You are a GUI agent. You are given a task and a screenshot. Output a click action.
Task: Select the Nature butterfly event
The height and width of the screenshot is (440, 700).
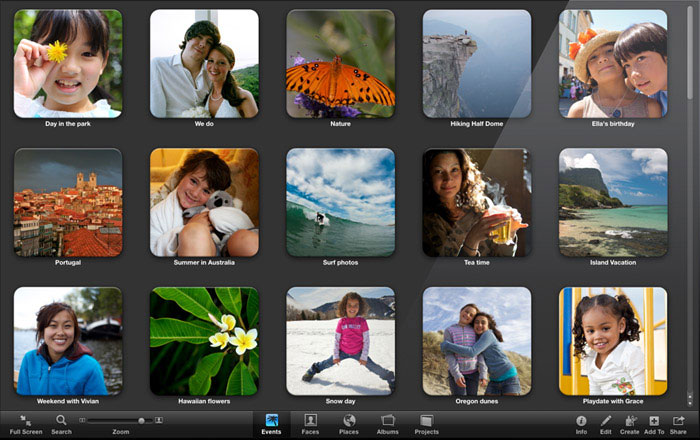(x=340, y=64)
